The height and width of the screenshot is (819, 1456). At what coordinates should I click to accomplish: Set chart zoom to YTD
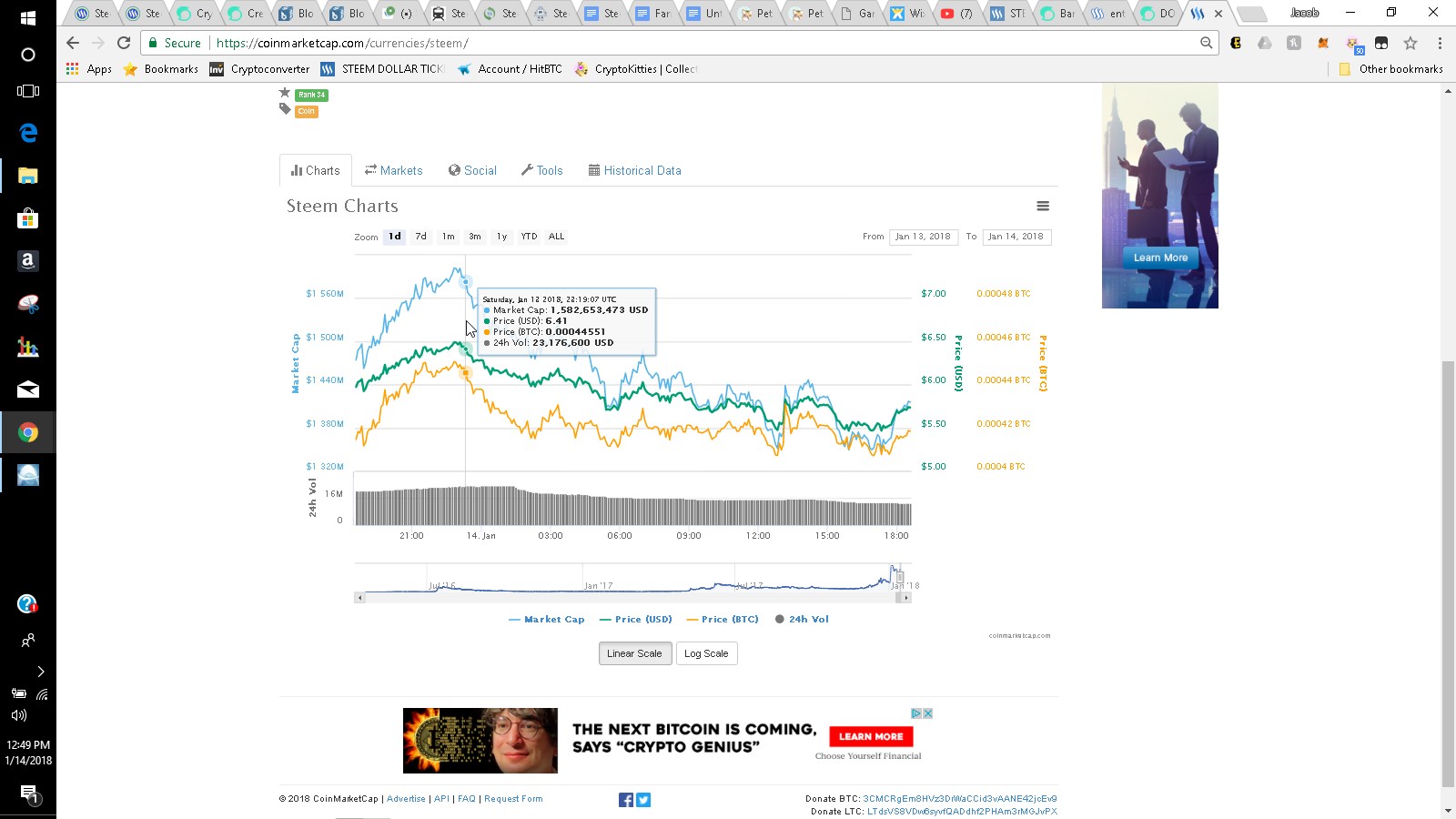(529, 237)
